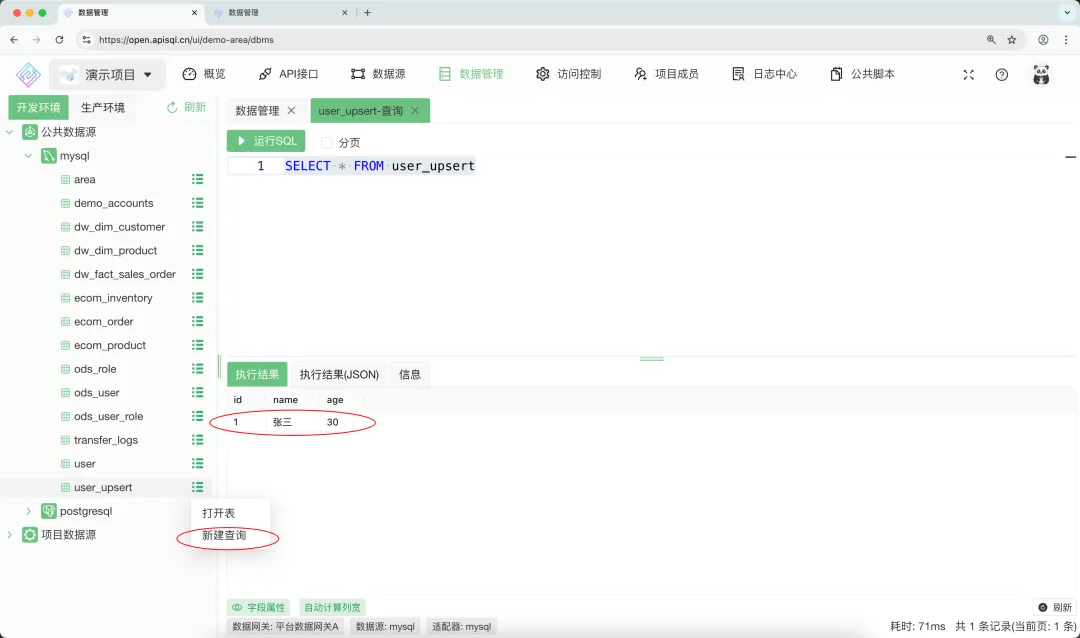Image resolution: width=1080 pixels, height=638 pixels.
Task: Open the help question mark icon
Action: 1001,74
